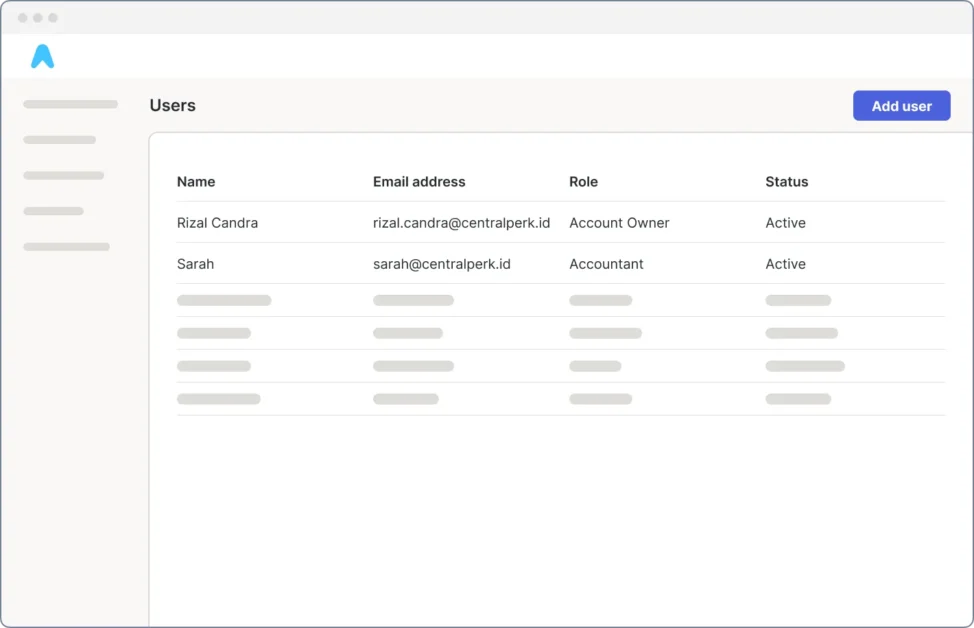Click the Users page heading
Screen dimensions: 974x628
point(172,106)
